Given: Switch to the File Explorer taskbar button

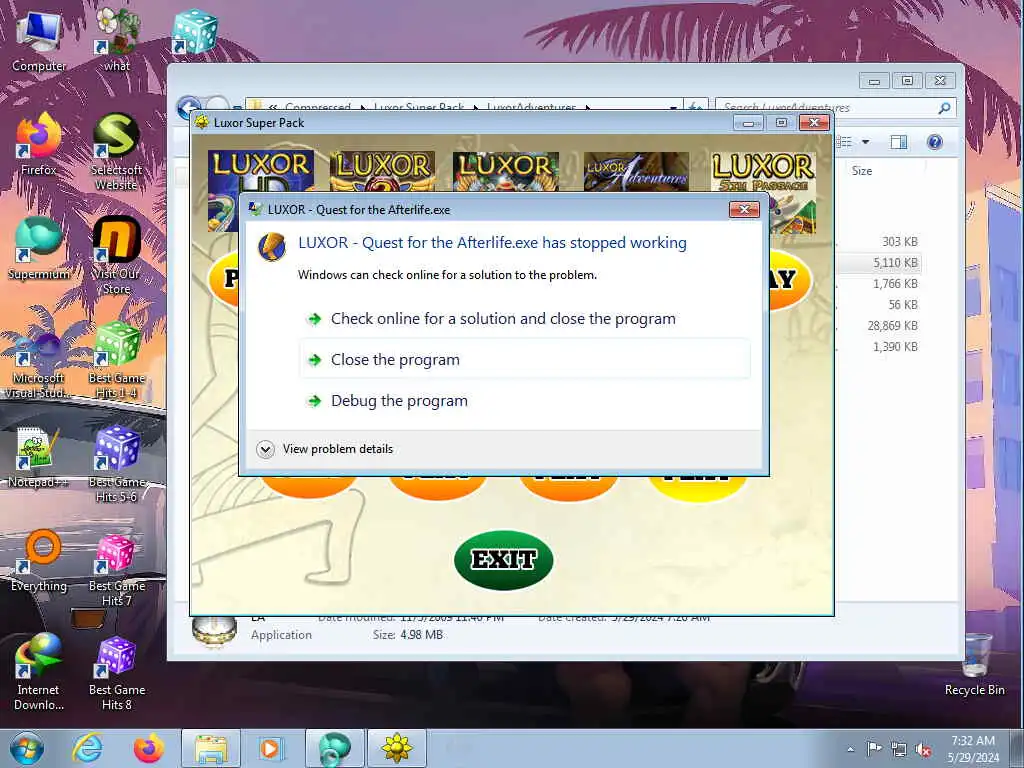Looking at the screenshot, I should [211, 748].
